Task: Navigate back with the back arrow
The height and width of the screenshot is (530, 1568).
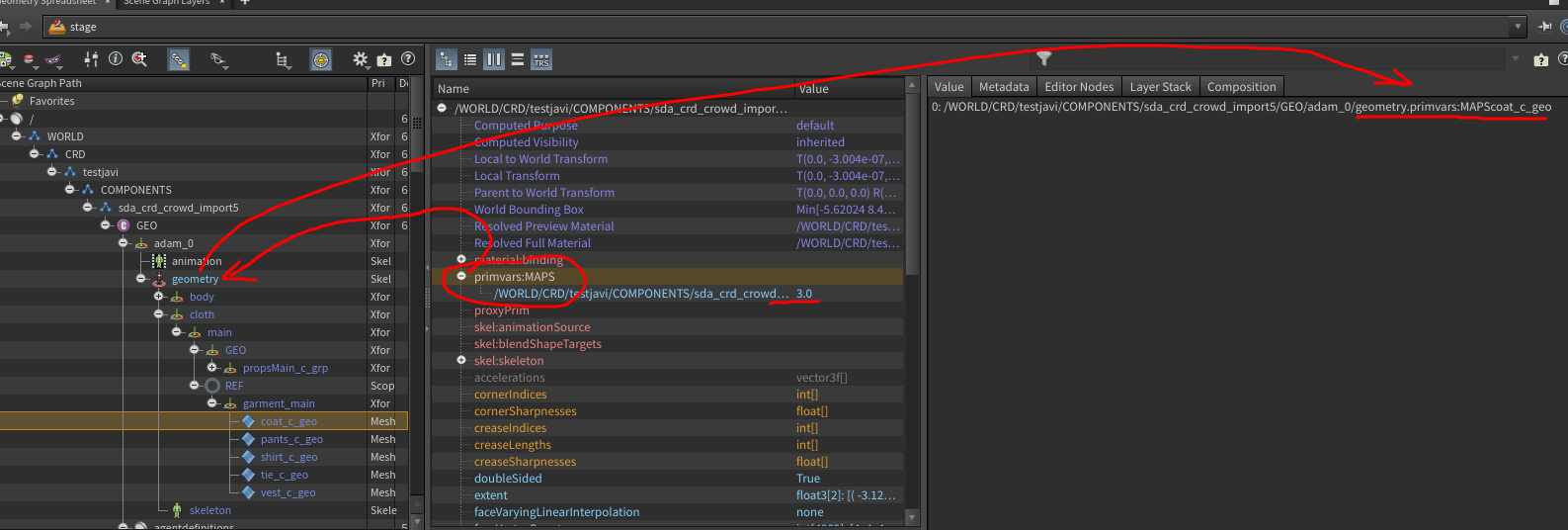Action: [x=4, y=27]
